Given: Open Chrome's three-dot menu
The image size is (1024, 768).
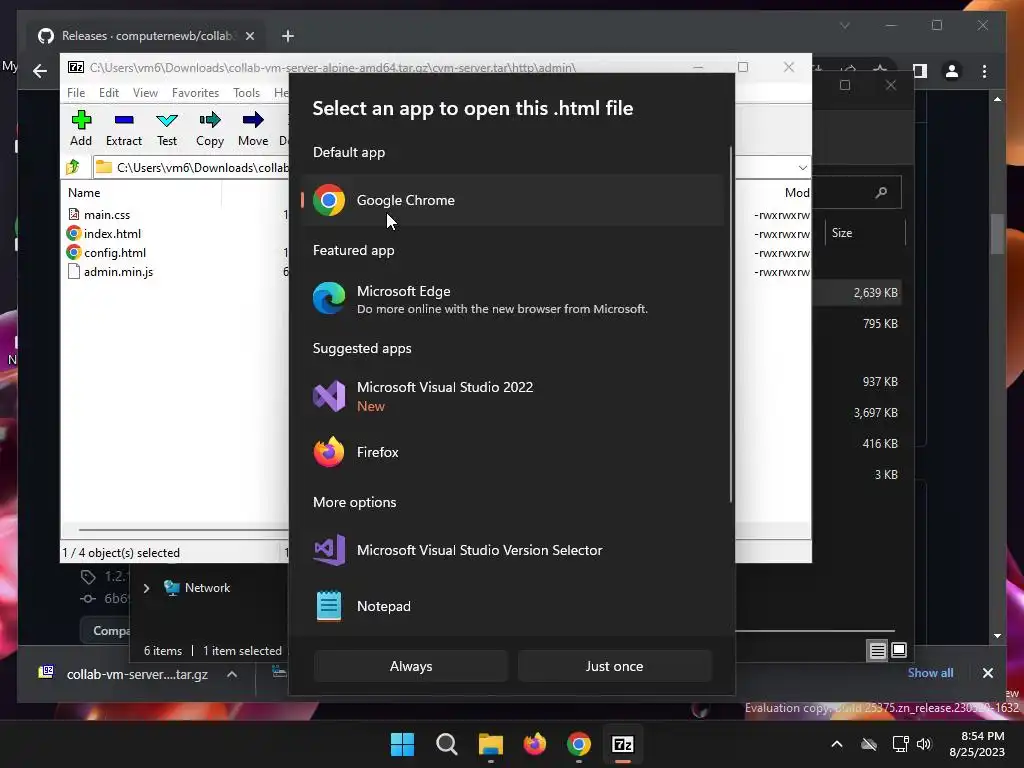Looking at the screenshot, I should (x=984, y=71).
